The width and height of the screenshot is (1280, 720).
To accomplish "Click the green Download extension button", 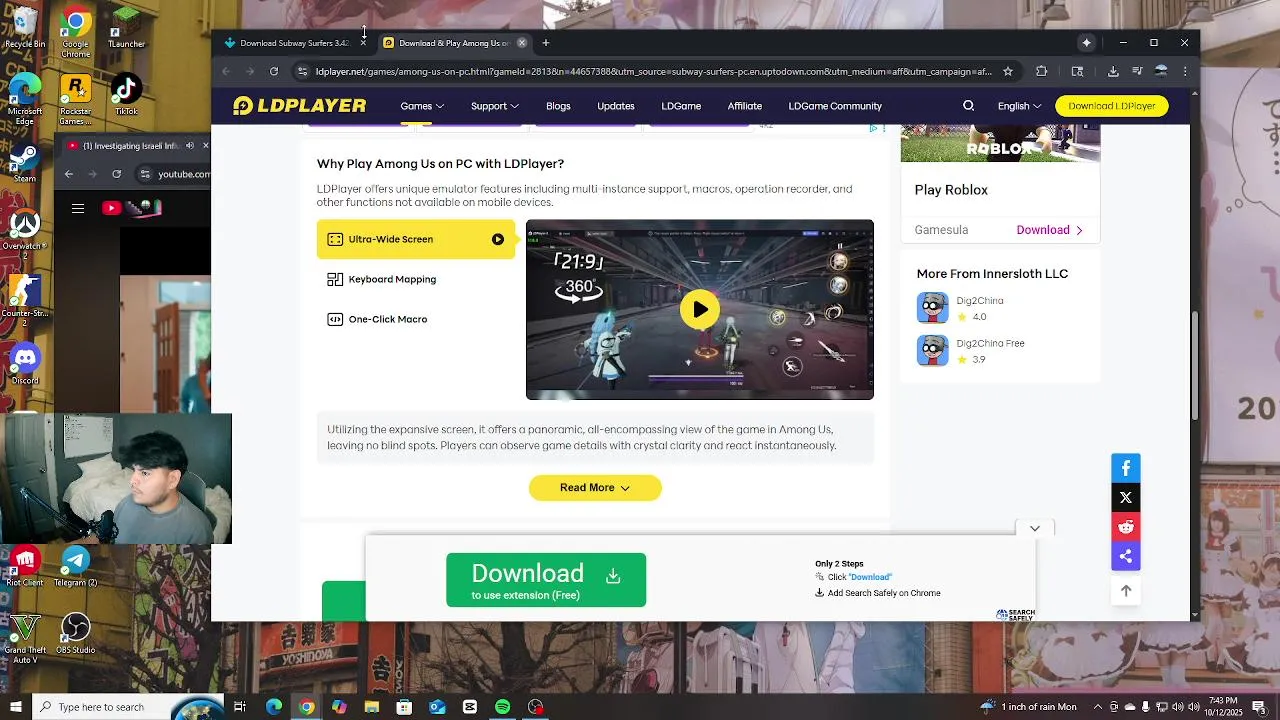I will tap(546, 580).
